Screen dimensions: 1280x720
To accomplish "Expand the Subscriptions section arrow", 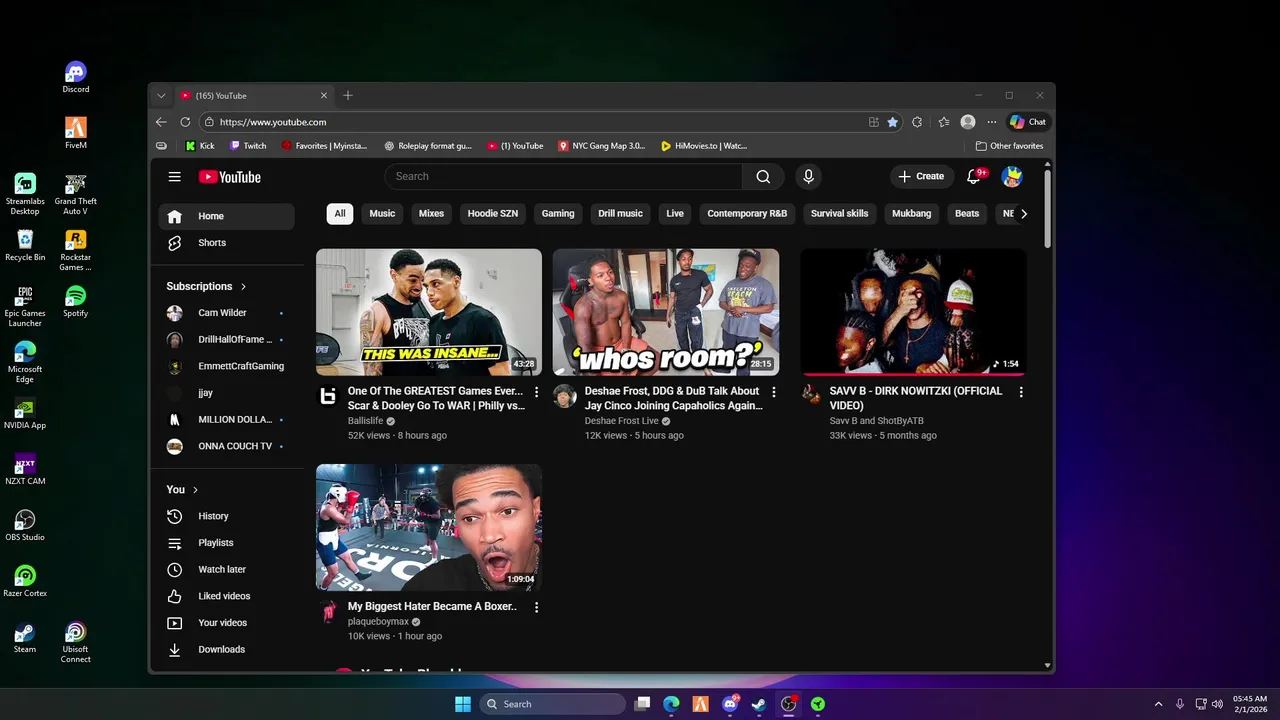I will 243,287.
